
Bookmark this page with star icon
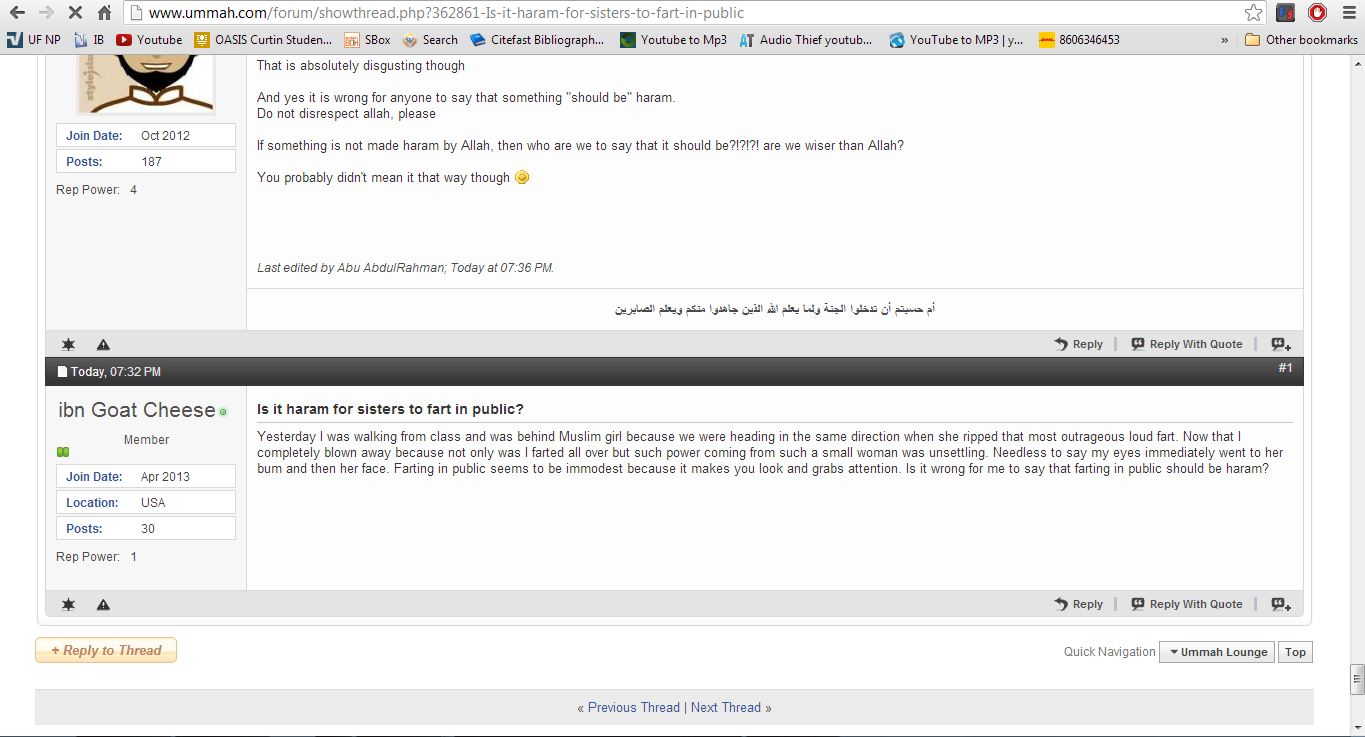click(1253, 13)
